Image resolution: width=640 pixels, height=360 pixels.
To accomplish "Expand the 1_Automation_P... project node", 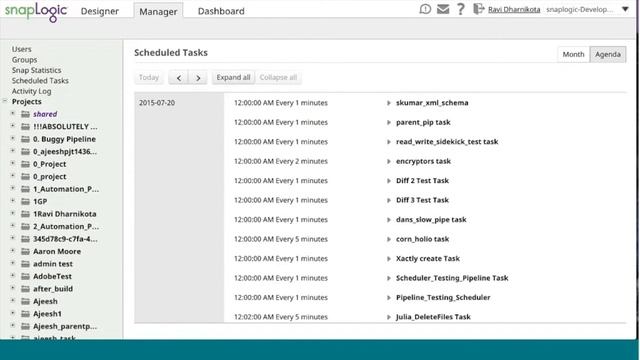I will 13,189.
